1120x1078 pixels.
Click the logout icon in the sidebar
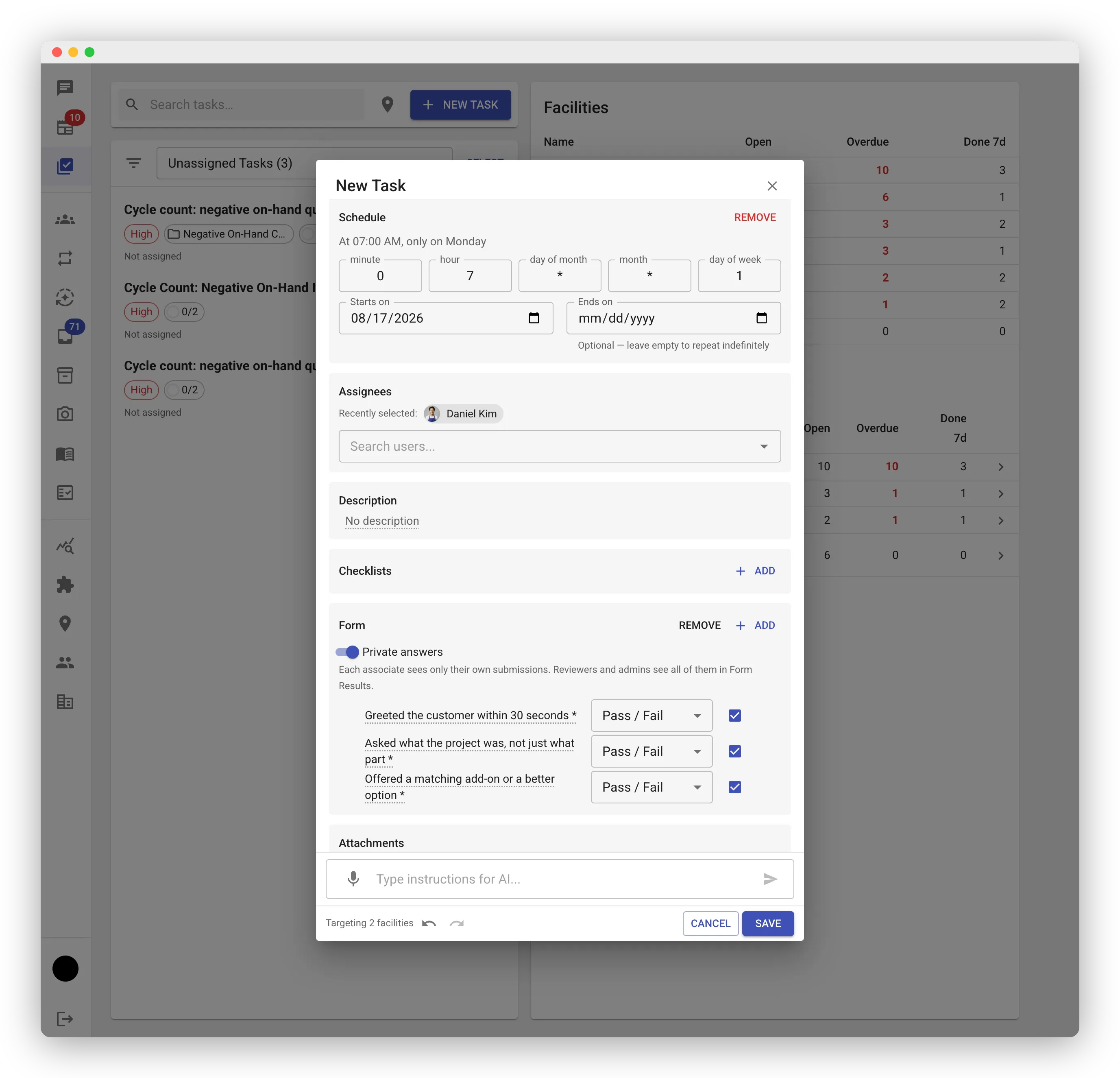(65, 1019)
